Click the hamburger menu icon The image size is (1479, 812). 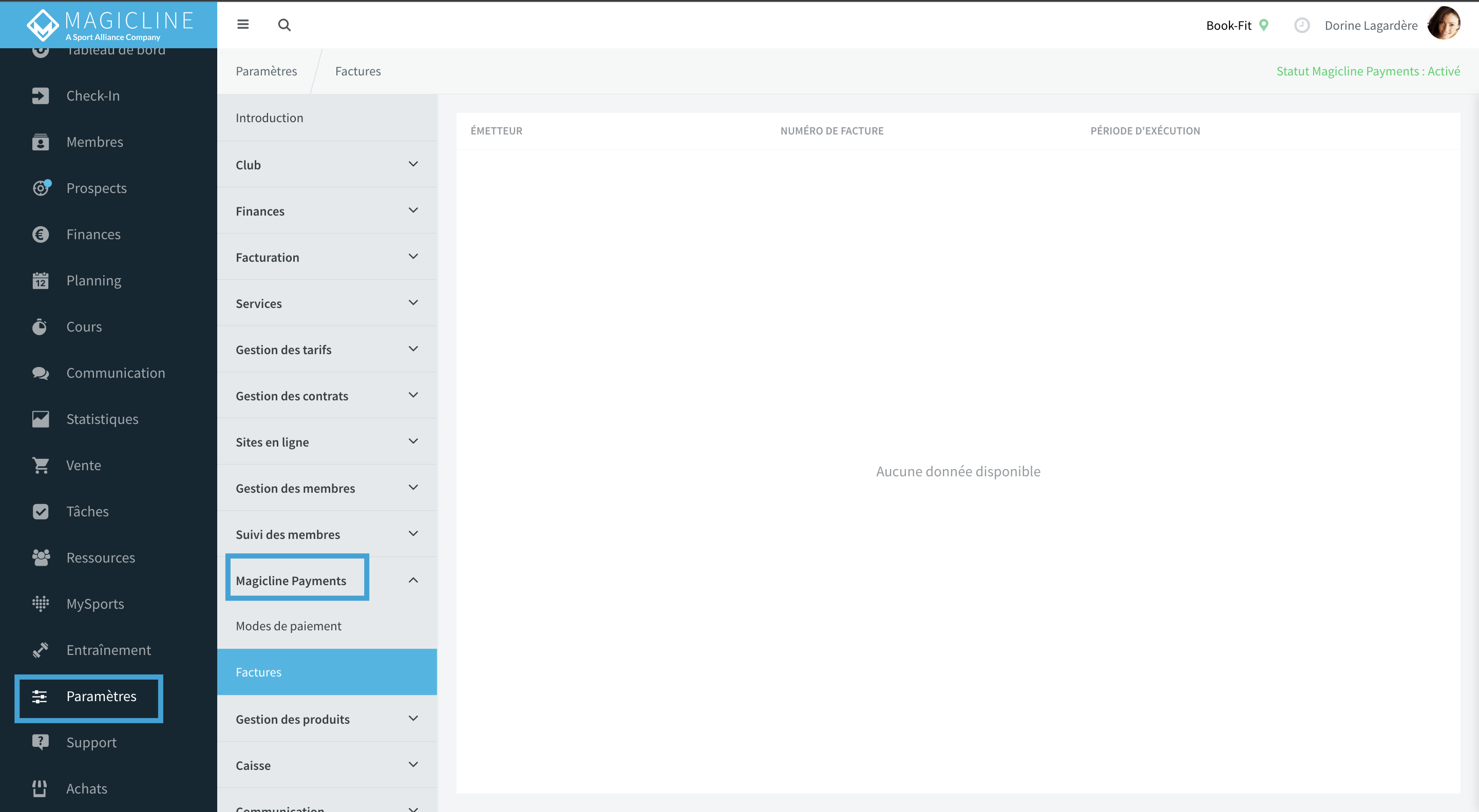[243, 25]
